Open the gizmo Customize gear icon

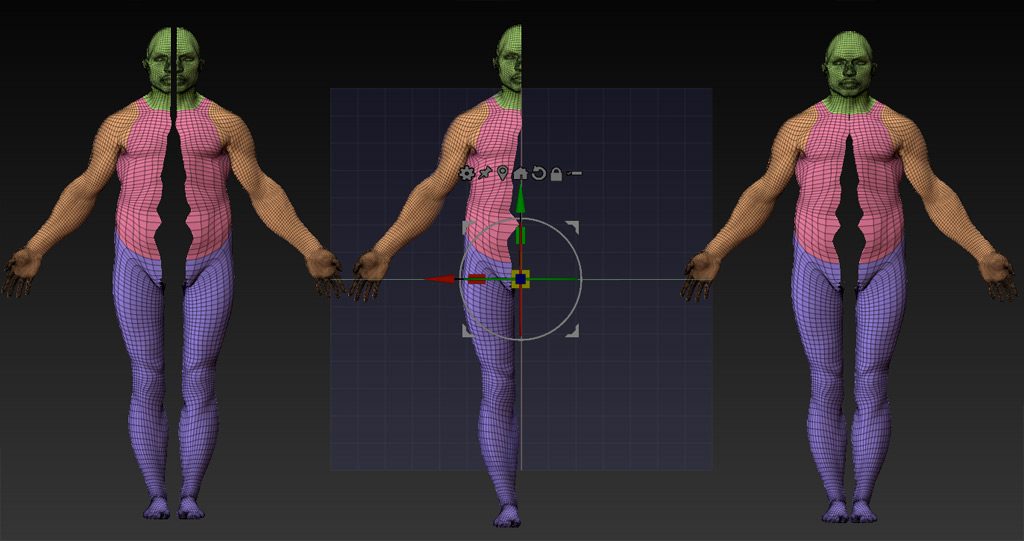click(466, 173)
